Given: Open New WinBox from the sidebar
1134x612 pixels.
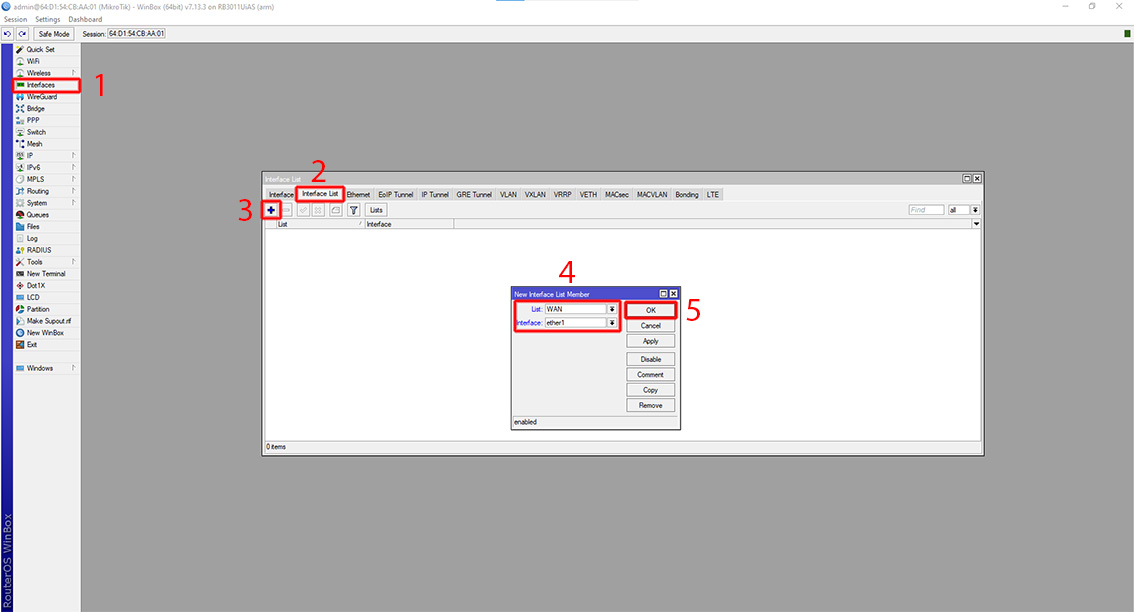Looking at the screenshot, I should (47, 333).
